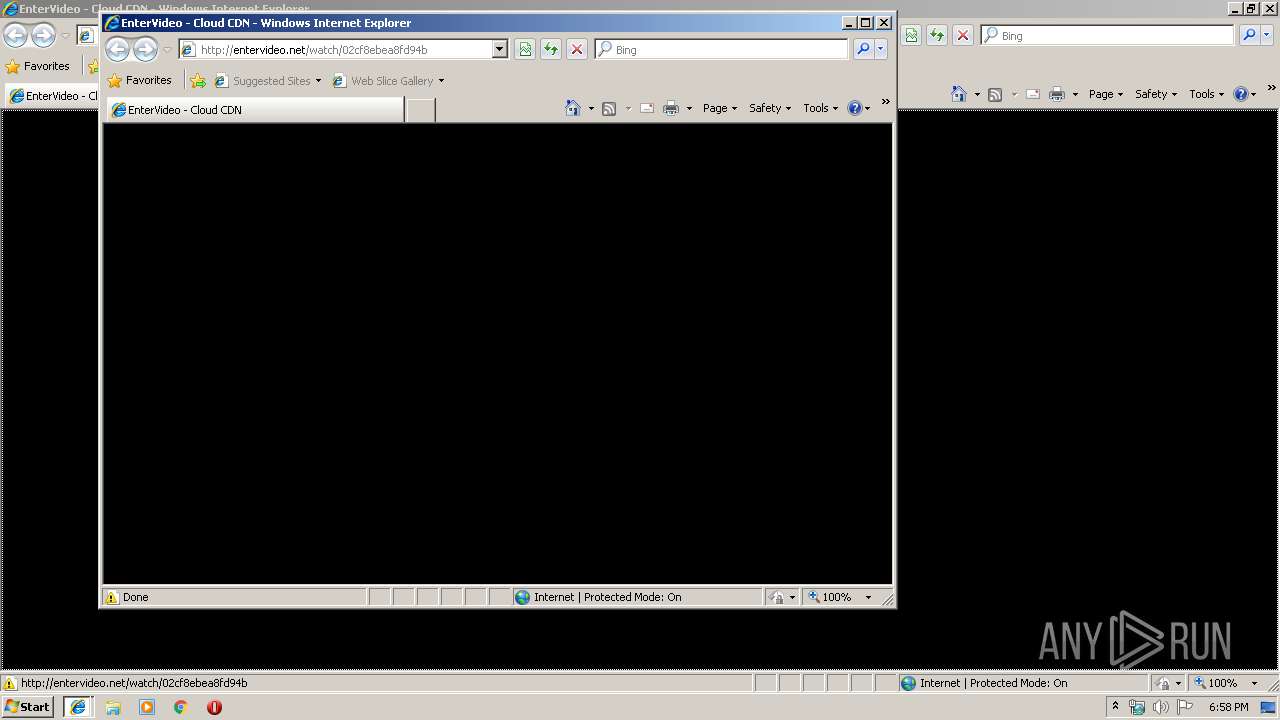Viewport: 1280px width, 720px height.
Task: Expand the Web Slice Gallery dropdown
Action: [x=441, y=81]
